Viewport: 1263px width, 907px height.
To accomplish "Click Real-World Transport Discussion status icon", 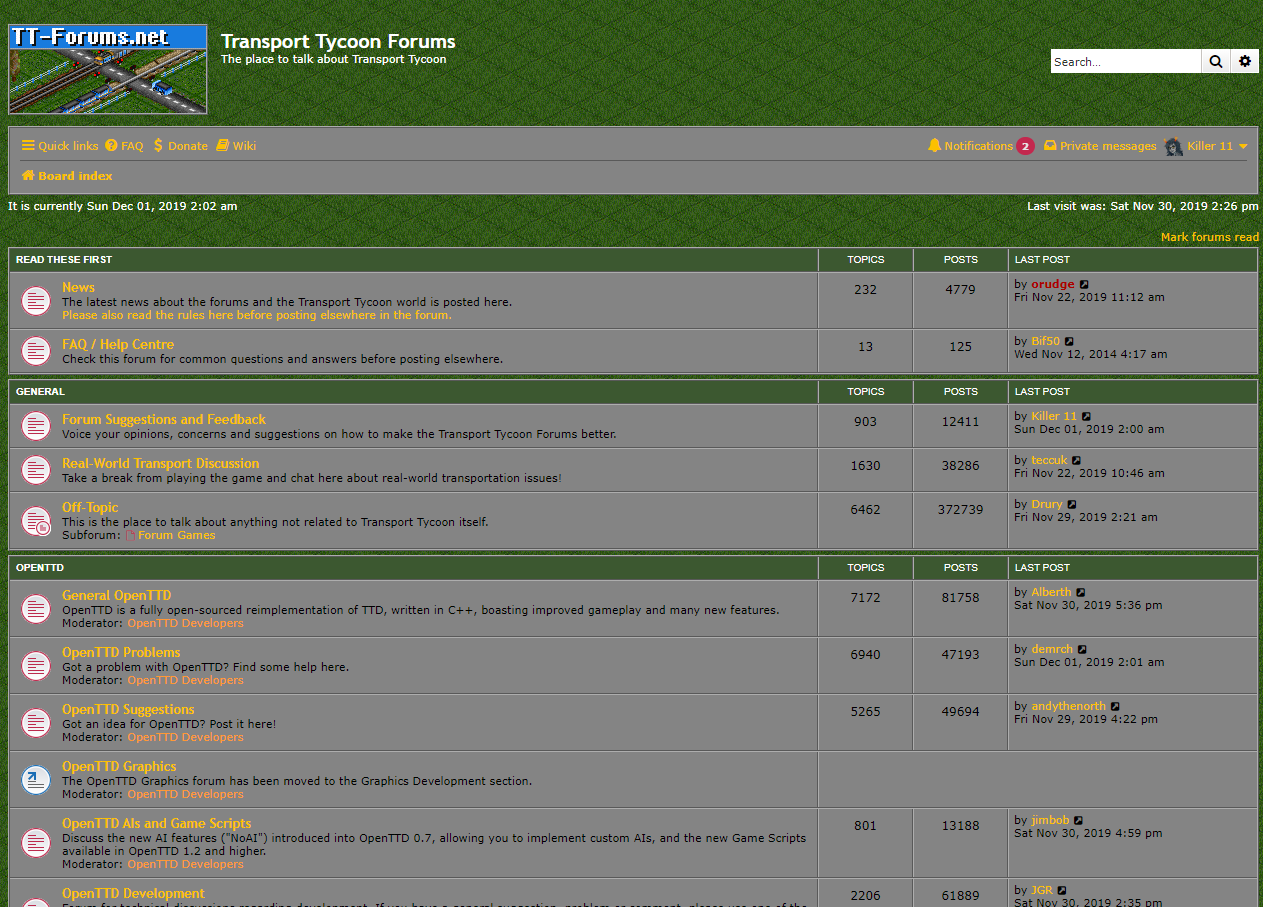I will click(36, 470).
